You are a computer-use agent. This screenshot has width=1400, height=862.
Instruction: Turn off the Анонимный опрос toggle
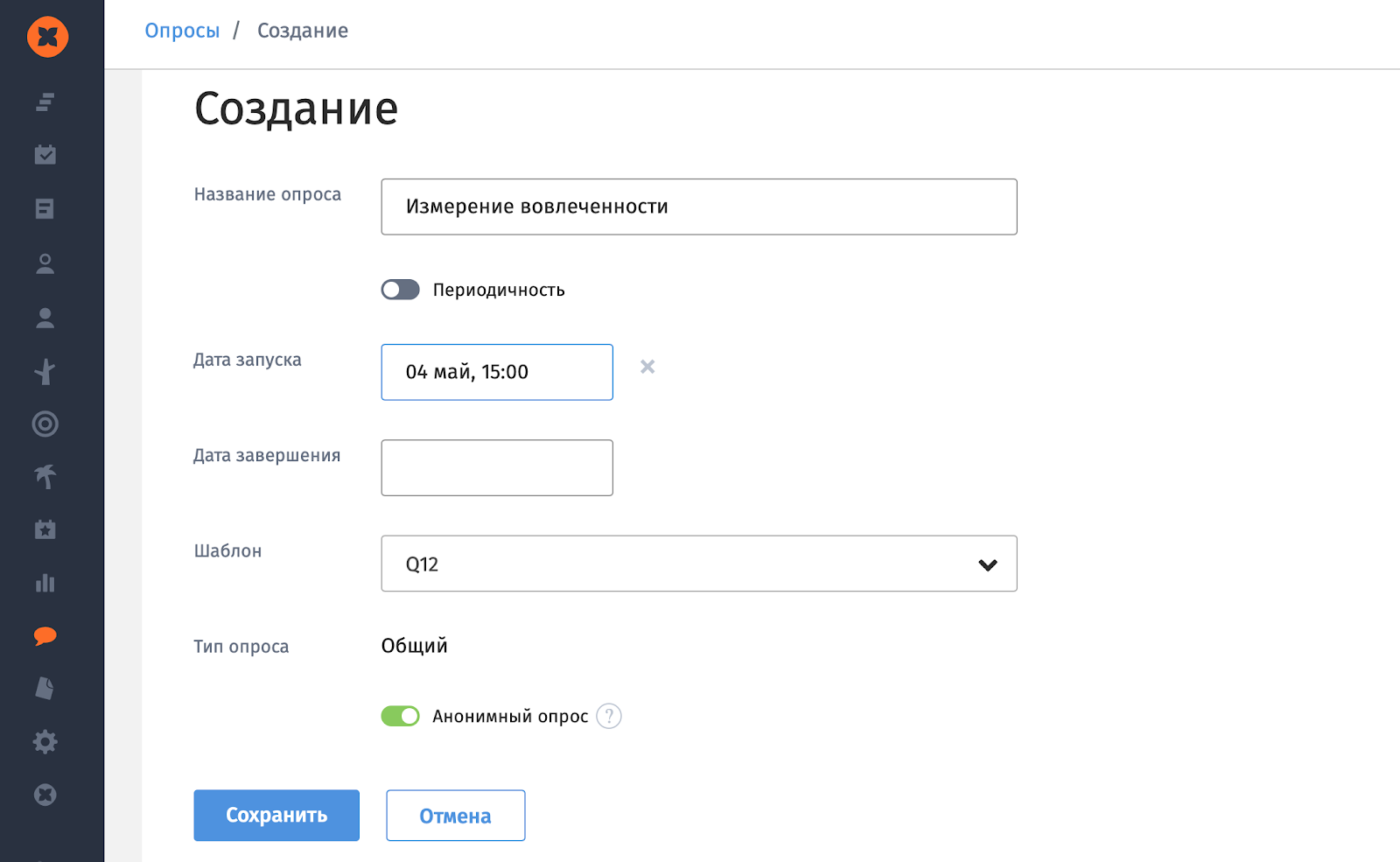(401, 716)
